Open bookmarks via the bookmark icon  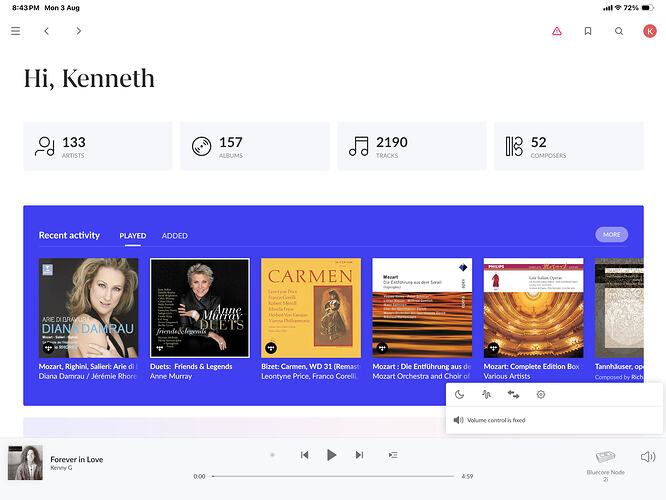click(588, 31)
